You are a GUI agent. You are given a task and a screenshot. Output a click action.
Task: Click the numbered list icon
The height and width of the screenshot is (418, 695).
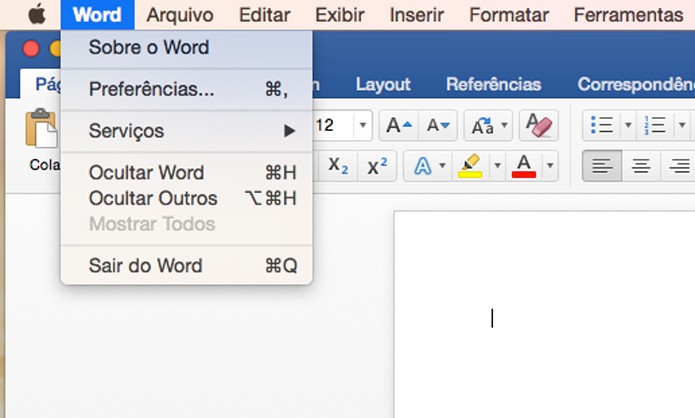pyautogui.click(x=655, y=126)
